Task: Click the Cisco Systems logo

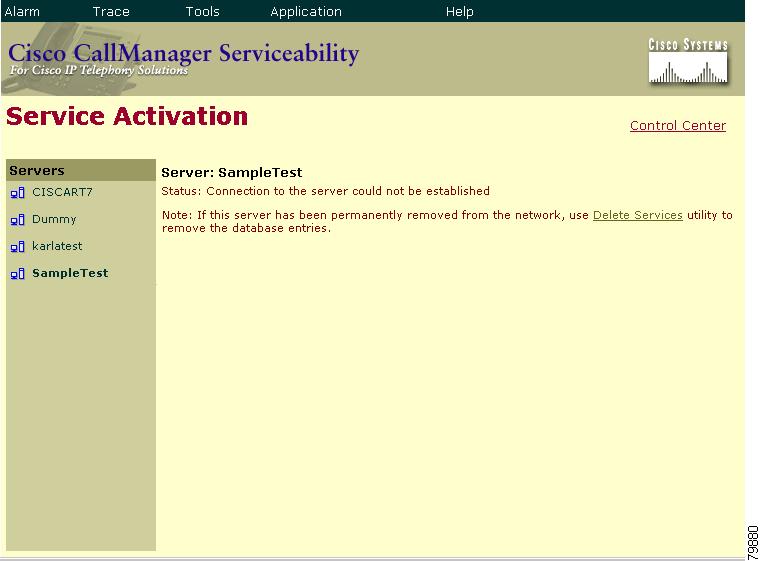Action: [688, 62]
